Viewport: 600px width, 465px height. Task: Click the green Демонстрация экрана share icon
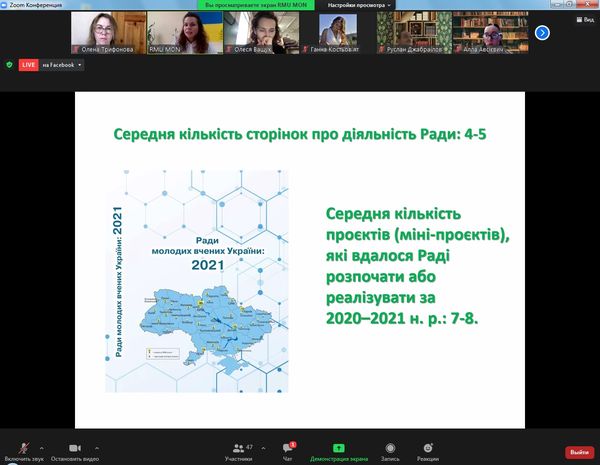point(338,448)
